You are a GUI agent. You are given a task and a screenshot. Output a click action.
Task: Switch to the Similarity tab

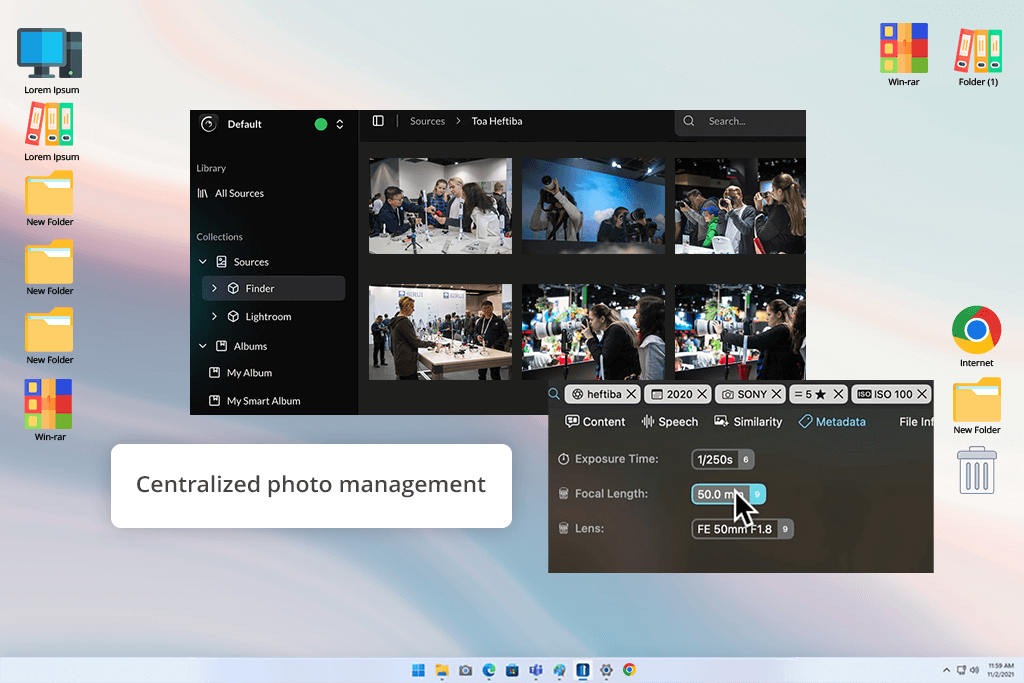click(x=748, y=422)
